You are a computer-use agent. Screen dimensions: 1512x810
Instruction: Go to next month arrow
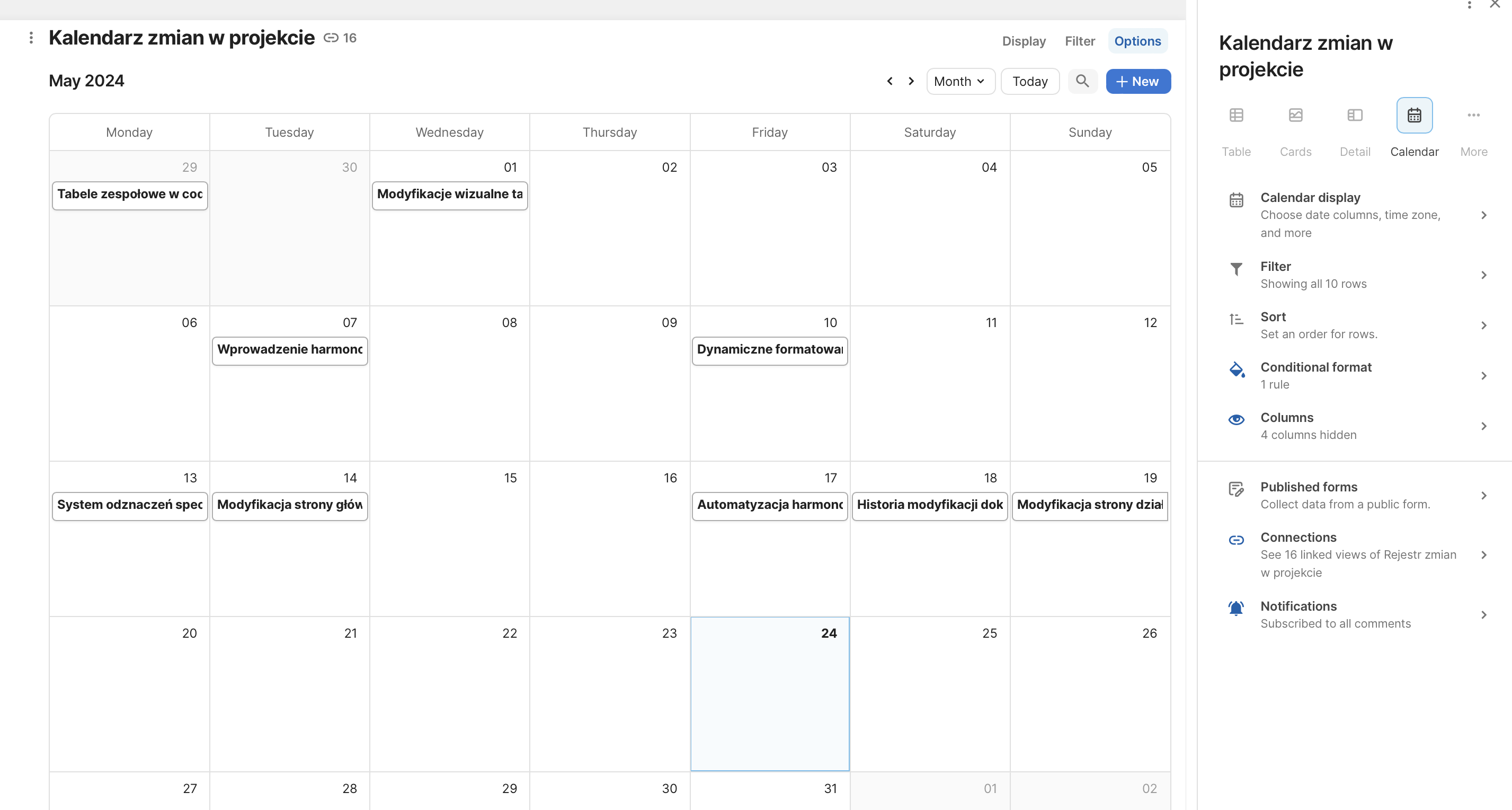click(x=911, y=81)
